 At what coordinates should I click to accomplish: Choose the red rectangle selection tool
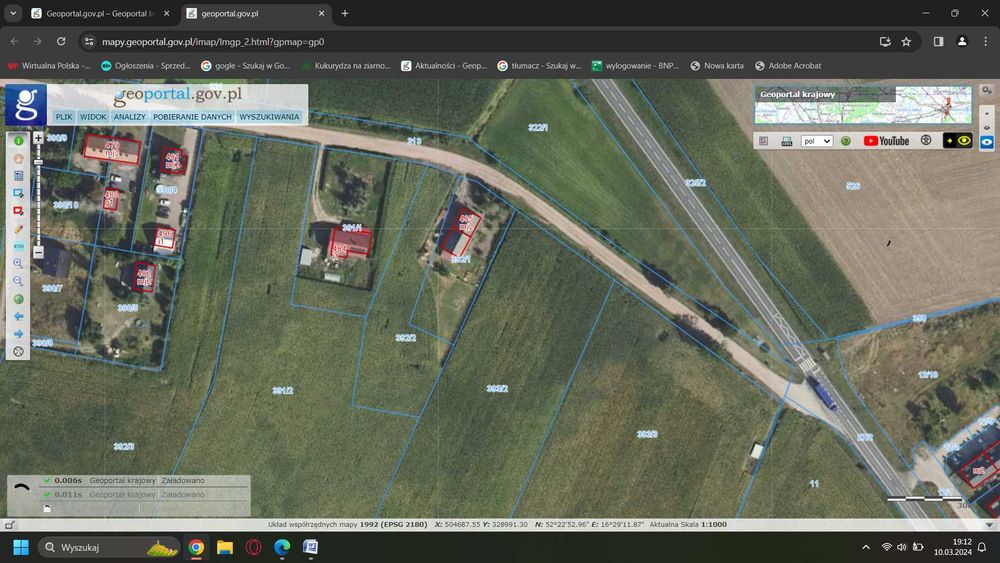point(18,211)
